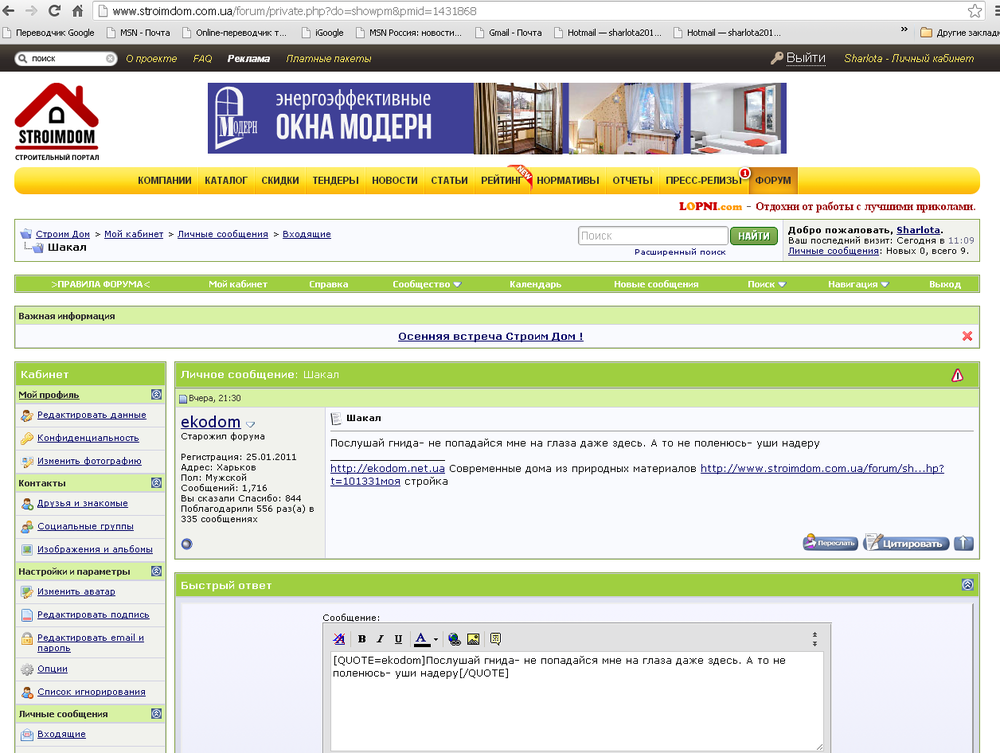Wrap selection in quote tags icon
Image resolution: width=1000 pixels, height=753 pixels.
tap(496, 639)
